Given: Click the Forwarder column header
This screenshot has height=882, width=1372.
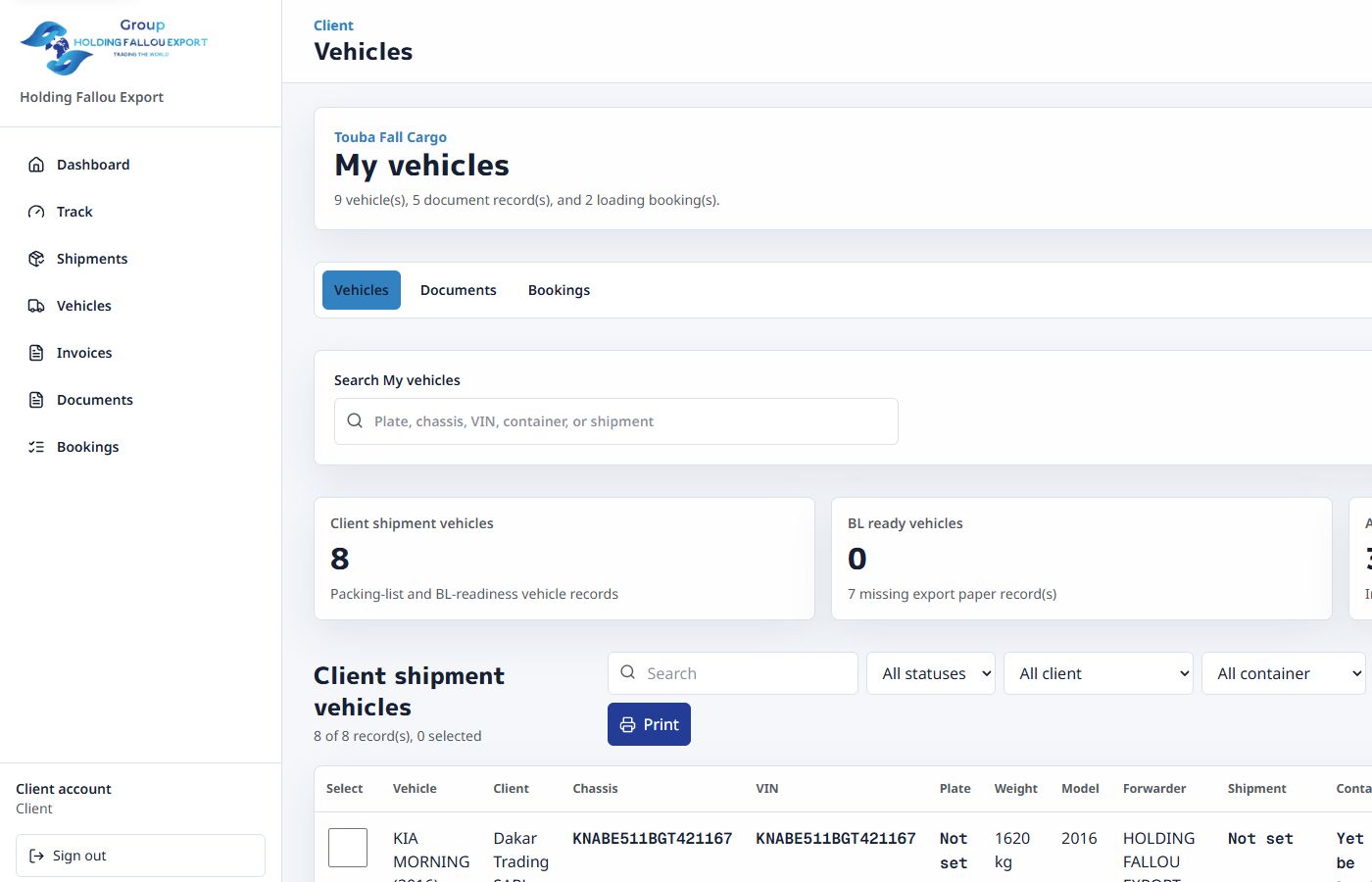Looking at the screenshot, I should 1154,789.
